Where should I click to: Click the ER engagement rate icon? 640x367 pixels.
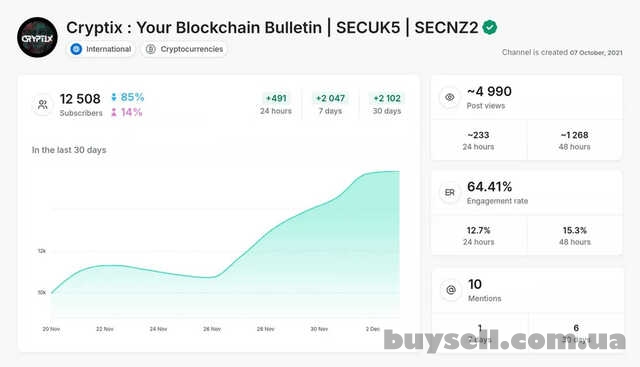coord(449,192)
